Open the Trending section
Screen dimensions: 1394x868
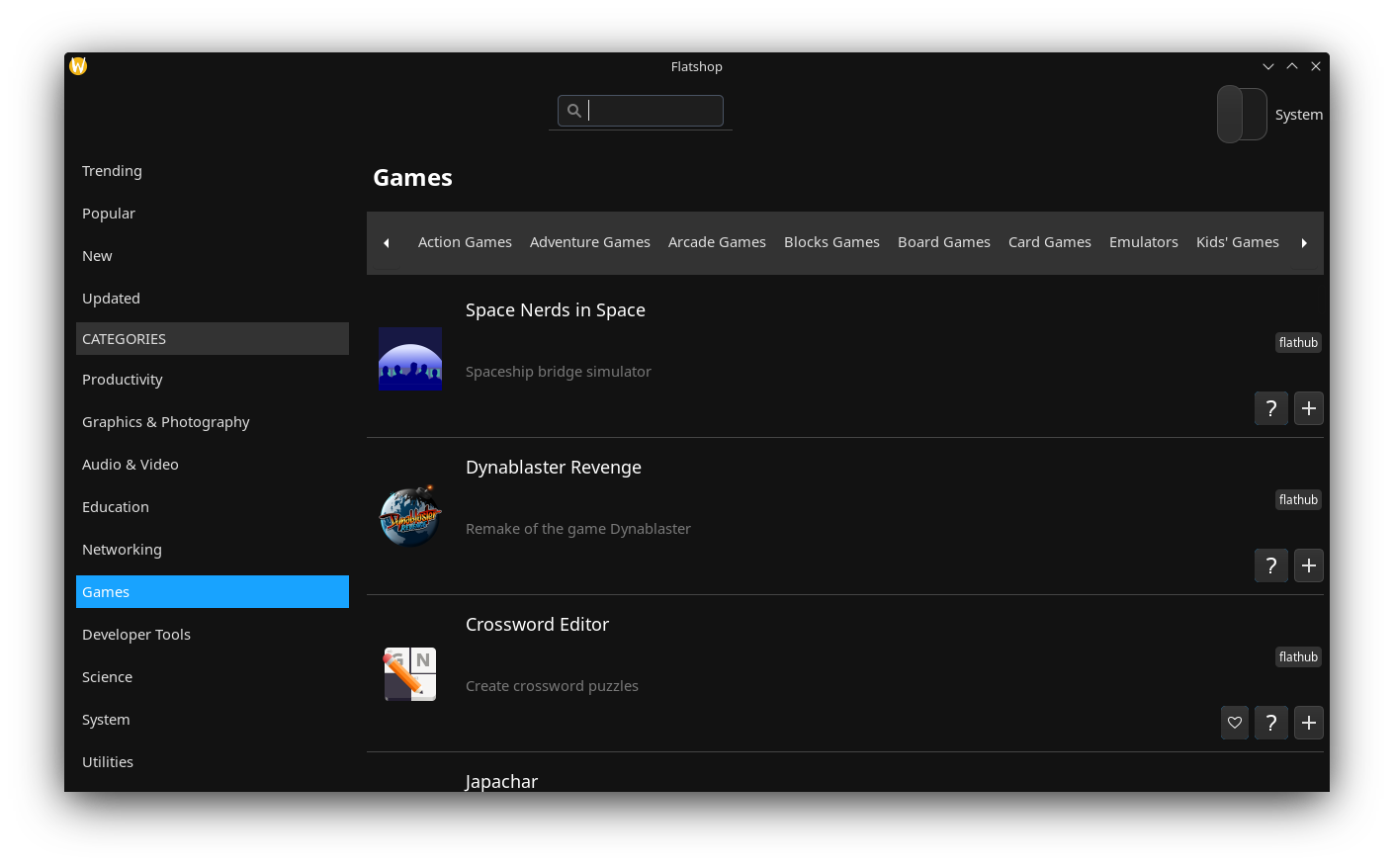point(112,170)
